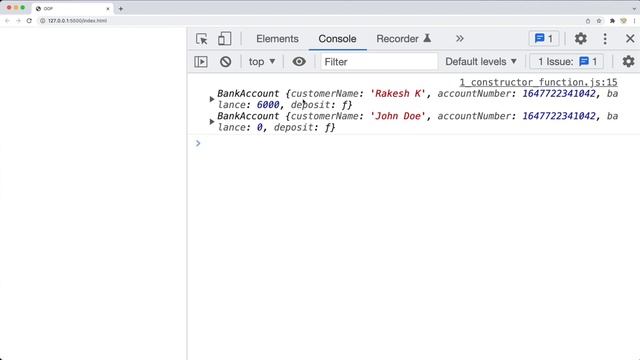Go back in browser history
This screenshot has width=640, height=360.
click(x=7, y=20)
